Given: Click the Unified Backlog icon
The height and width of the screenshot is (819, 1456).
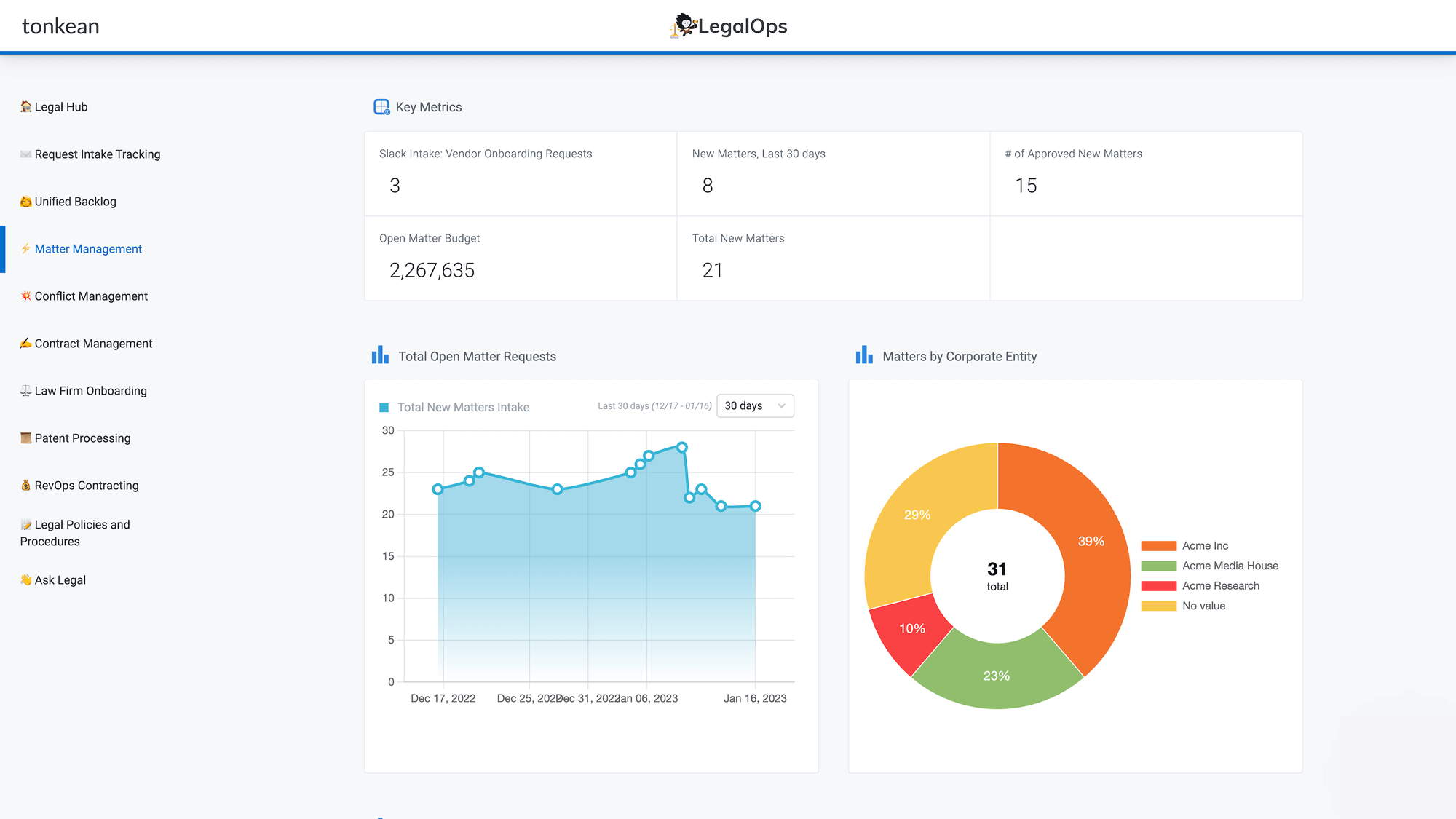Looking at the screenshot, I should 25,202.
